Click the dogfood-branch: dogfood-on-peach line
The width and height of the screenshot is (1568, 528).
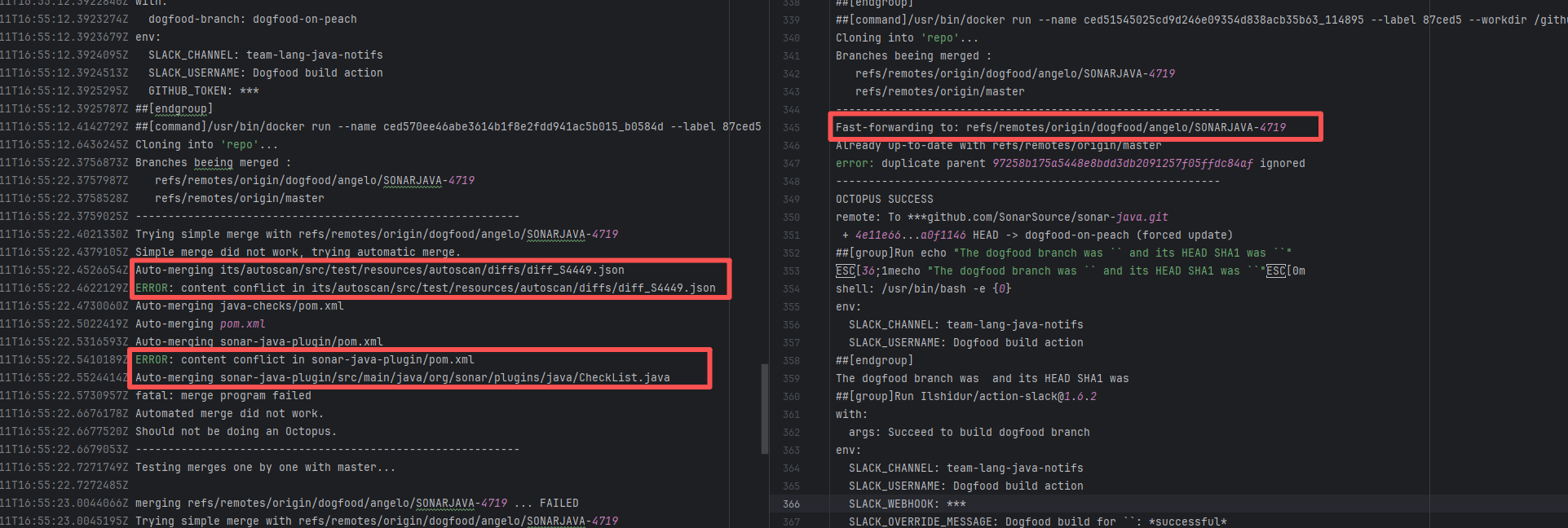pyautogui.click(x=252, y=20)
